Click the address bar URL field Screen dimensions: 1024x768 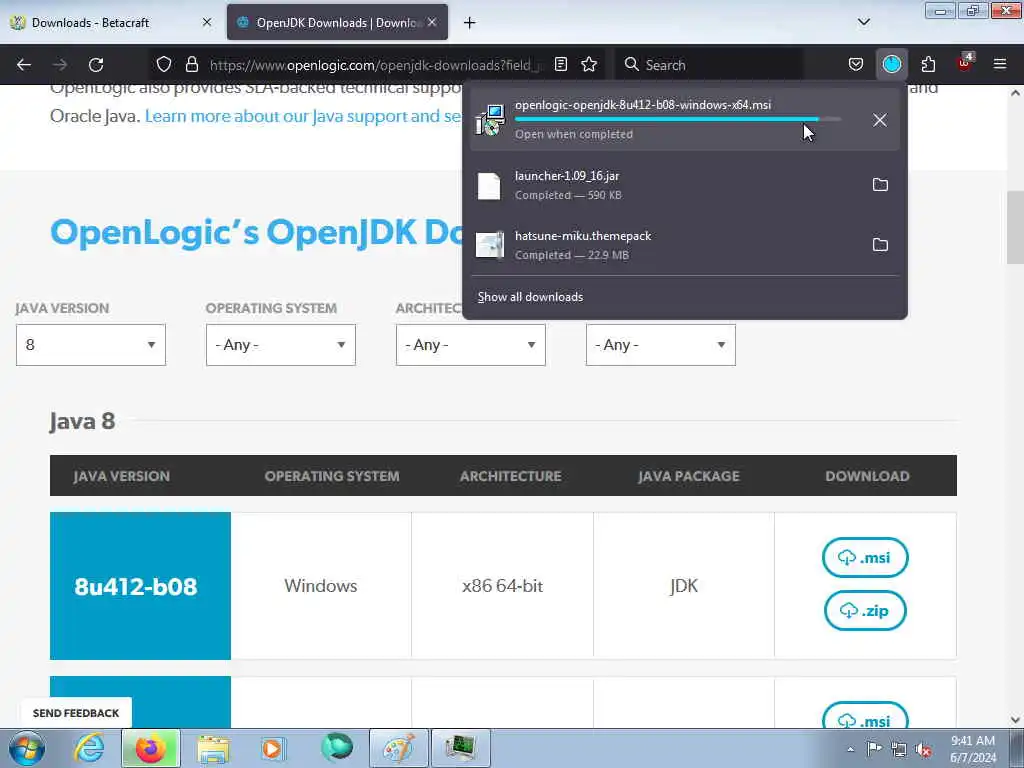click(x=376, y=65)
